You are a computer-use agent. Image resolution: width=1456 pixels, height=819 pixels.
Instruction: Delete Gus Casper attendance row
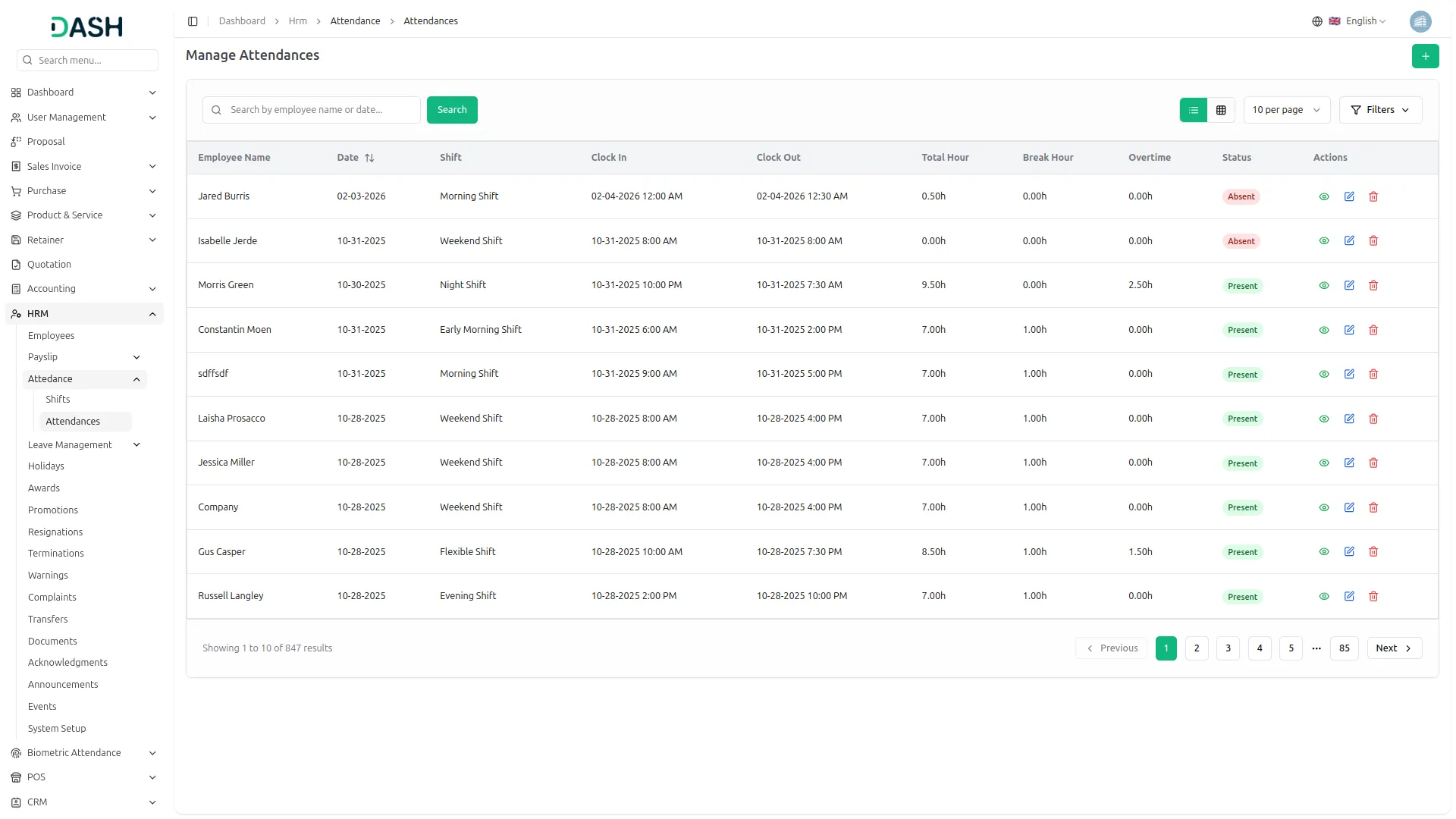pos(1373,552)
